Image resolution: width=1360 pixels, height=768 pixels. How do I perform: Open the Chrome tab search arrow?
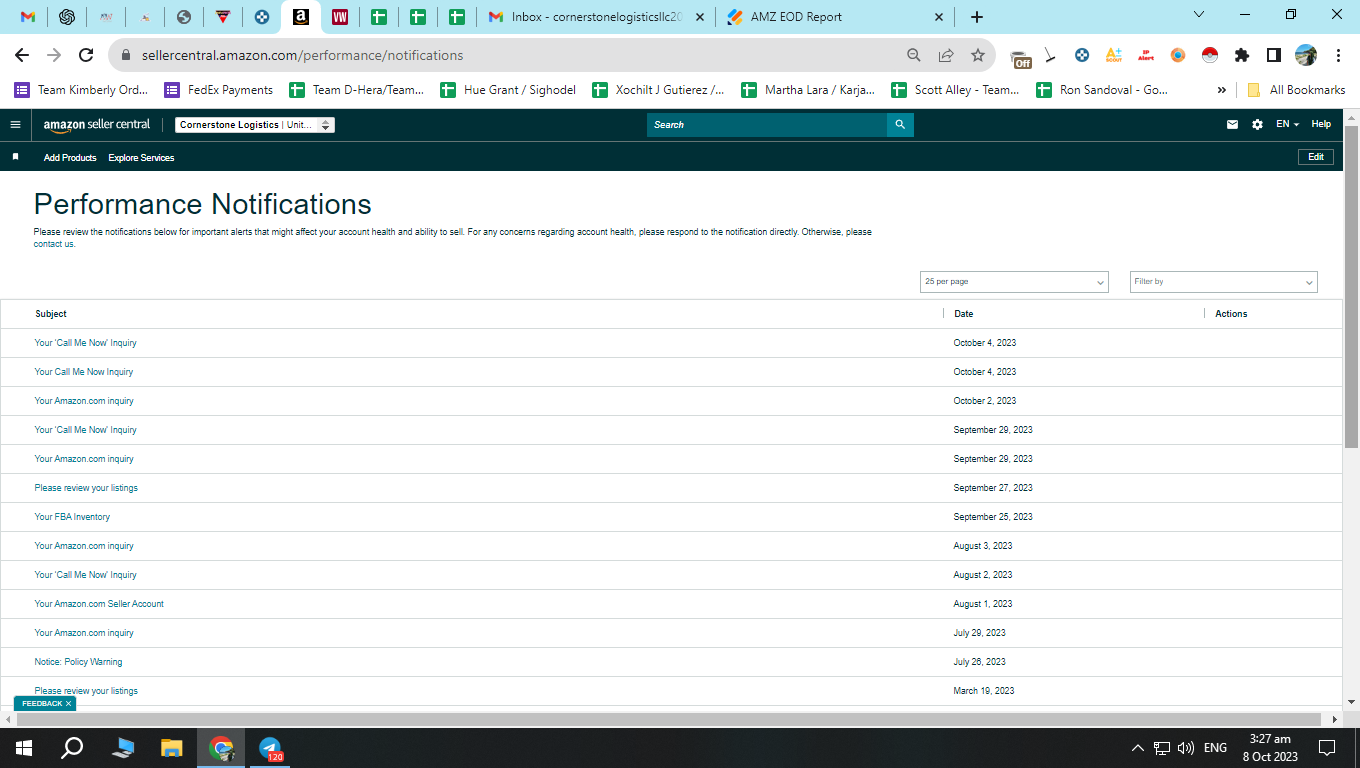[x=1200, y=14]
